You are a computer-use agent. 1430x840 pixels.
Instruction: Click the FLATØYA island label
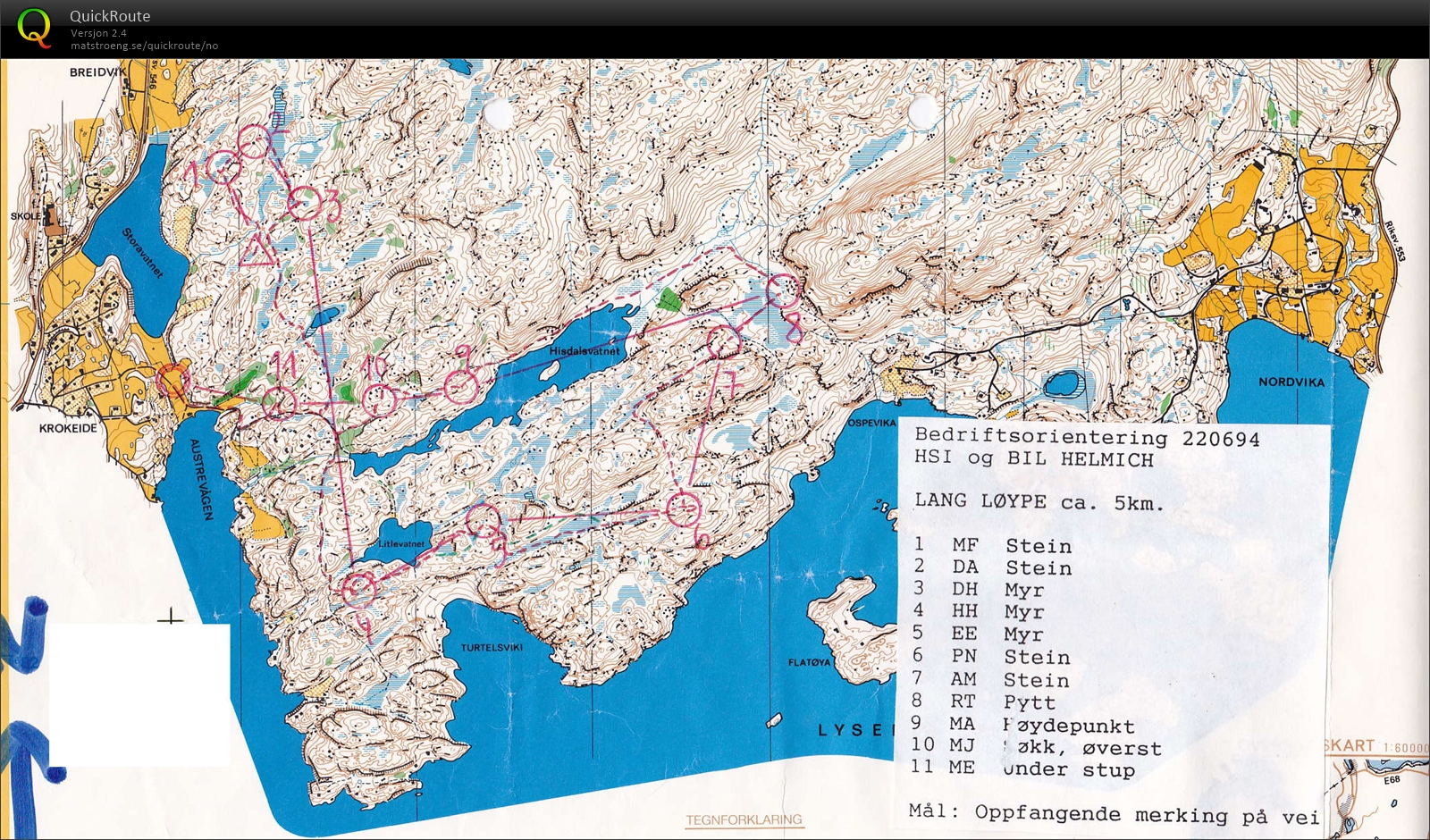pos(809,662)
